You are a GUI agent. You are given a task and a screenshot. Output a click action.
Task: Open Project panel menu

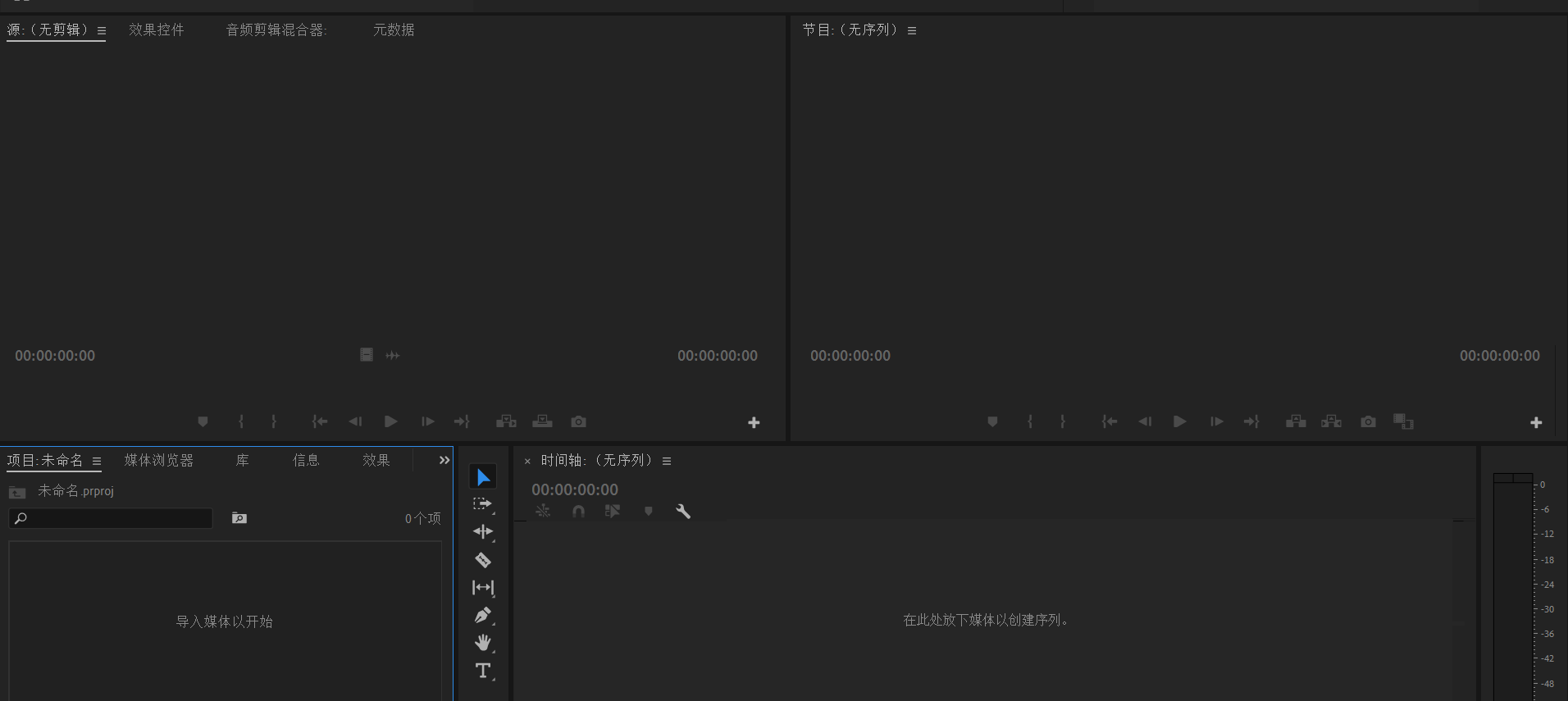point(97,462)
